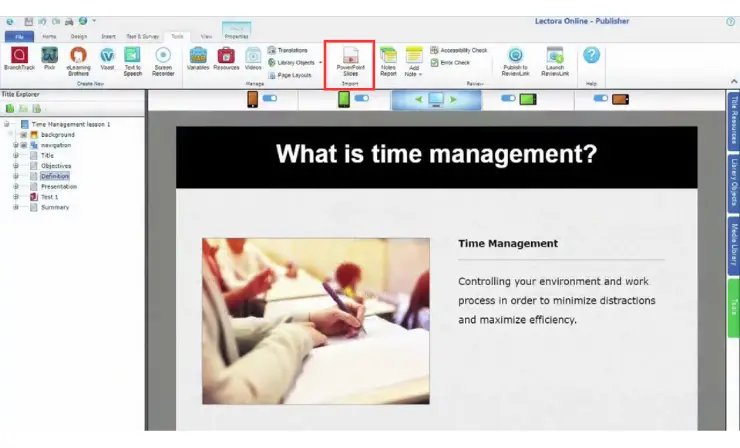Click the 'What is time management?' heading
Screen dimensions: 740x448
pyautogui.click(x=437, y=154)
